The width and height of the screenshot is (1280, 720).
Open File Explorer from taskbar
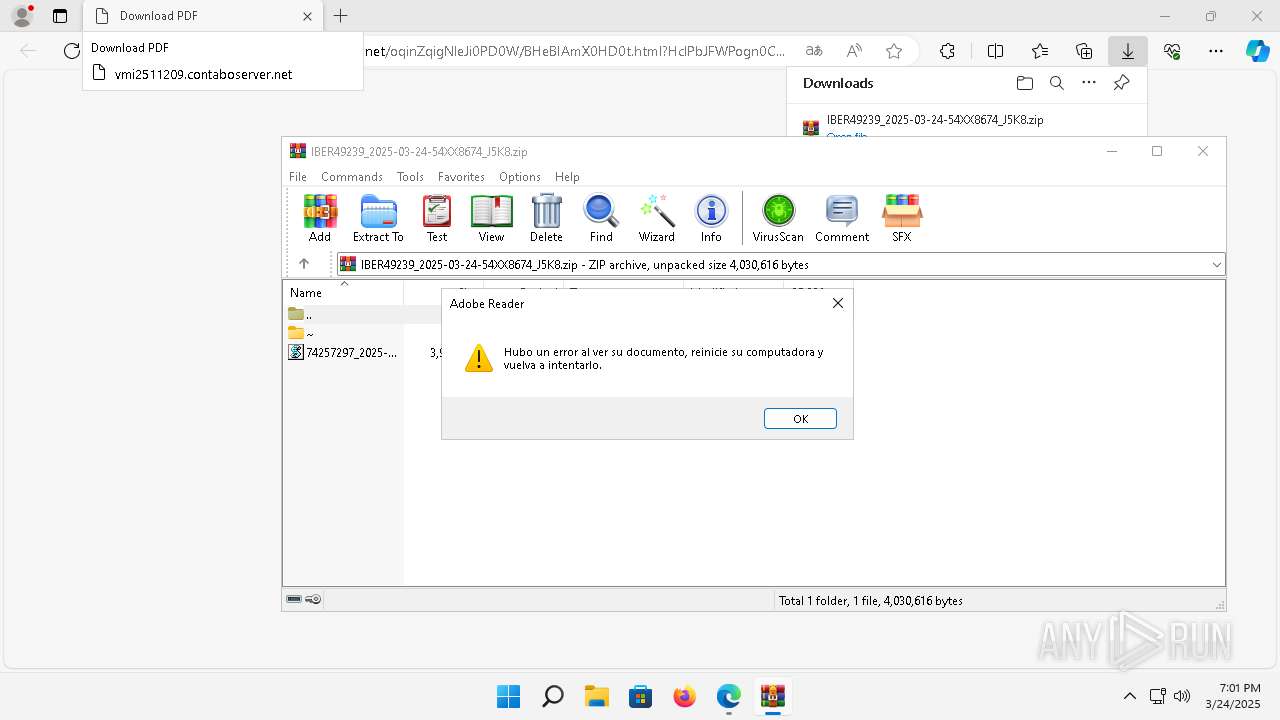click(596, 696)
